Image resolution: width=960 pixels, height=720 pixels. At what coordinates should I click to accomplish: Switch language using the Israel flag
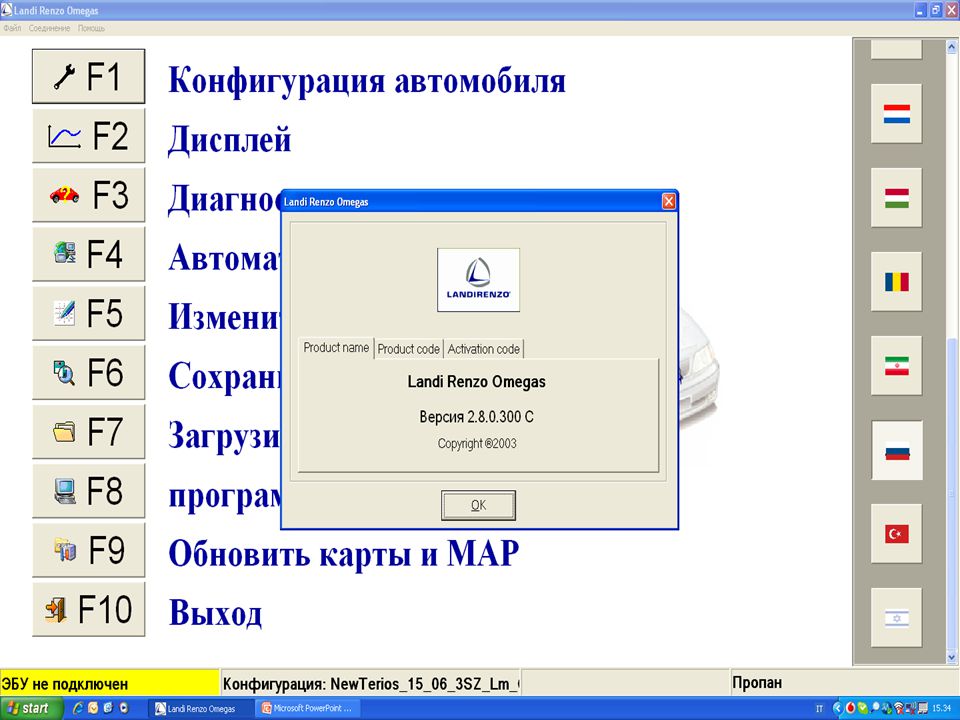click(896, 618)
